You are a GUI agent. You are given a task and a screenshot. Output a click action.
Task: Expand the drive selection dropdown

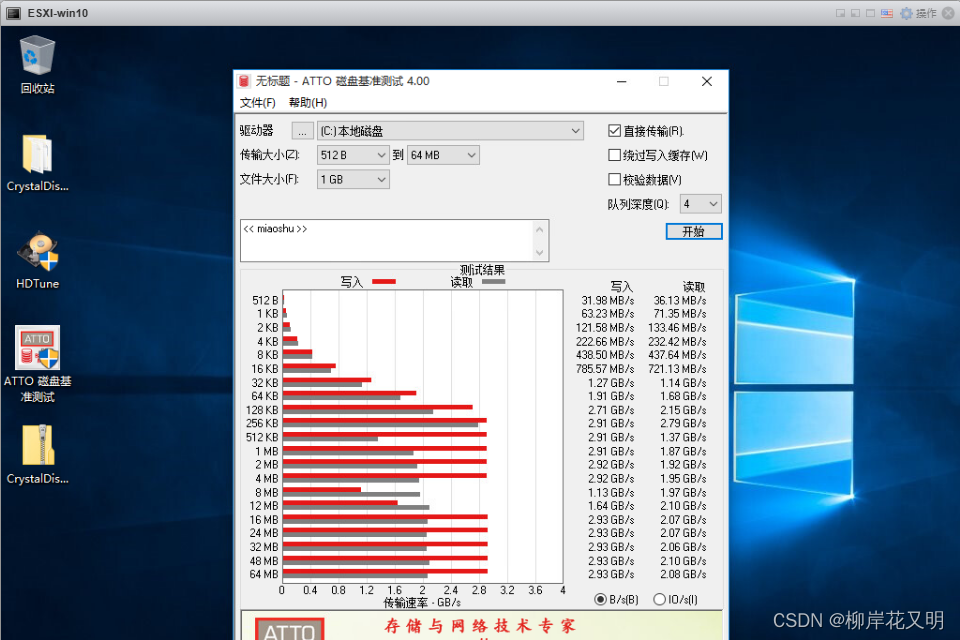click(x=450, y=130)
